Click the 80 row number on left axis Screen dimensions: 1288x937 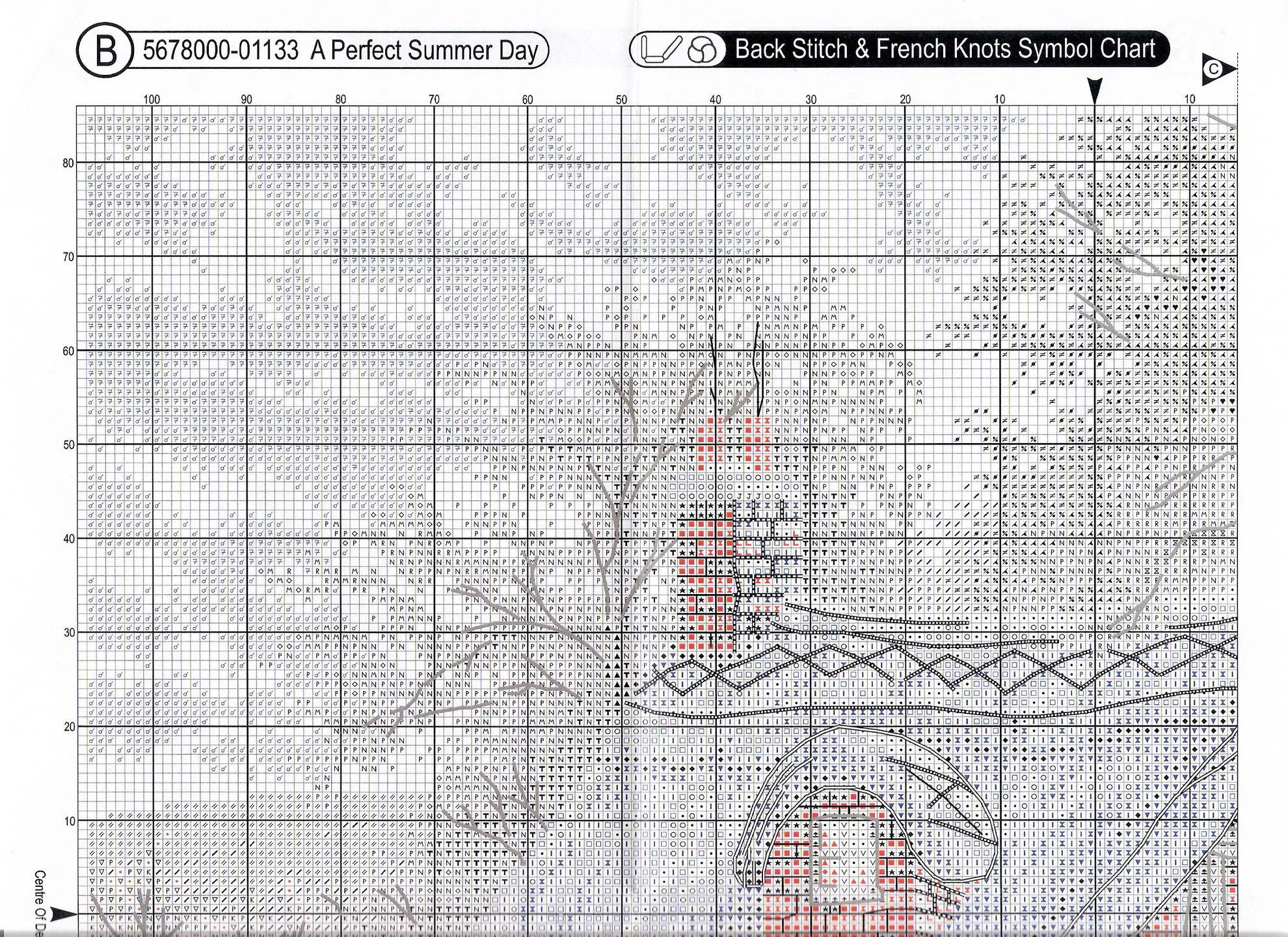point(68,163)
